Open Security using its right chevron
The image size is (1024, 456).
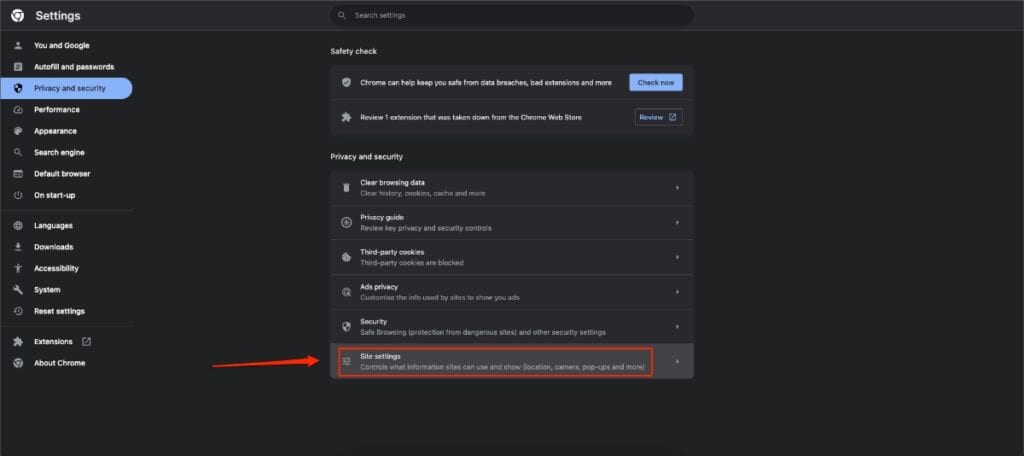[x=677, y=327]
